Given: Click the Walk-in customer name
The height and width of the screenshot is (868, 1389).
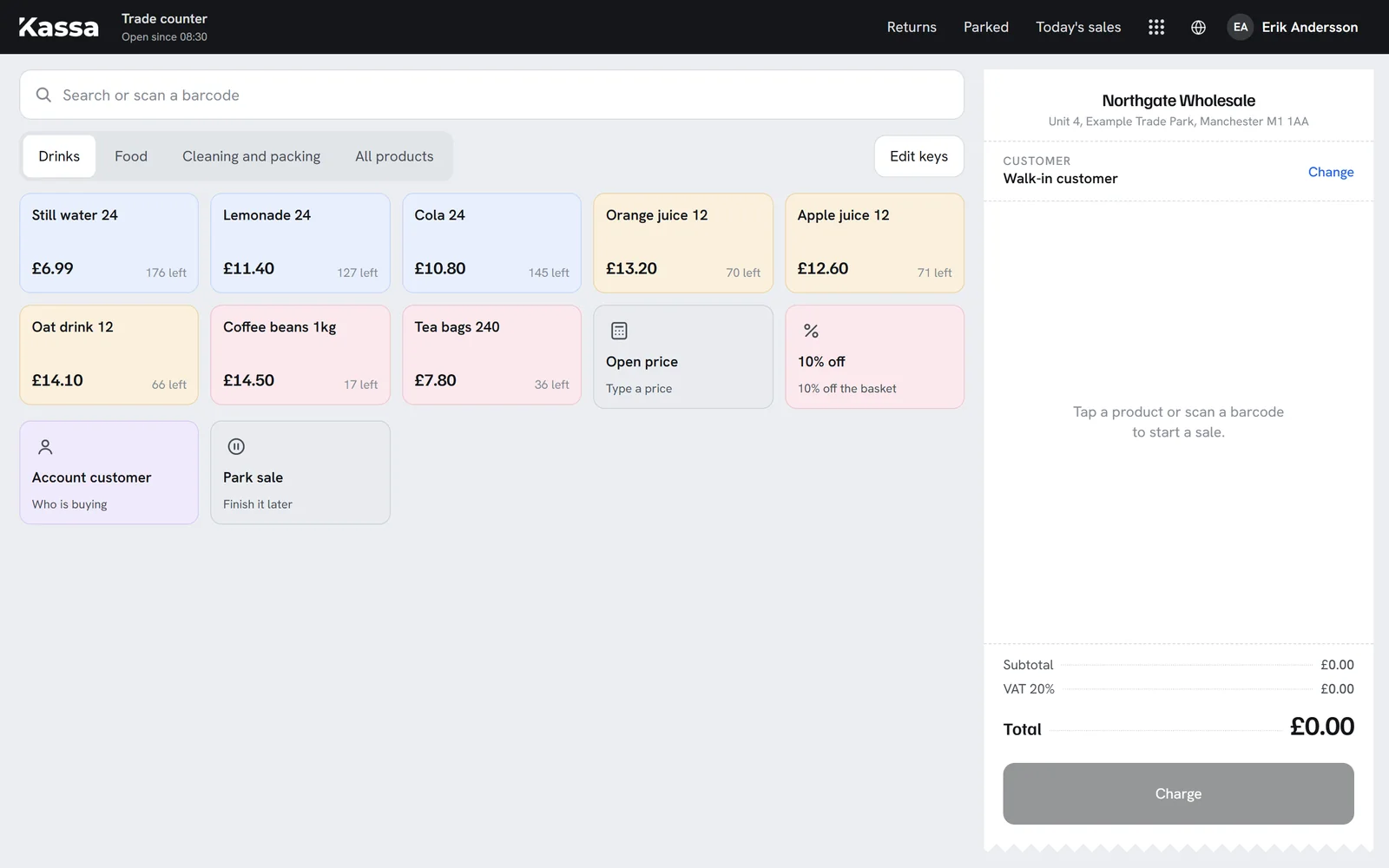Looking at the screenshot, I should point(1060,178).
